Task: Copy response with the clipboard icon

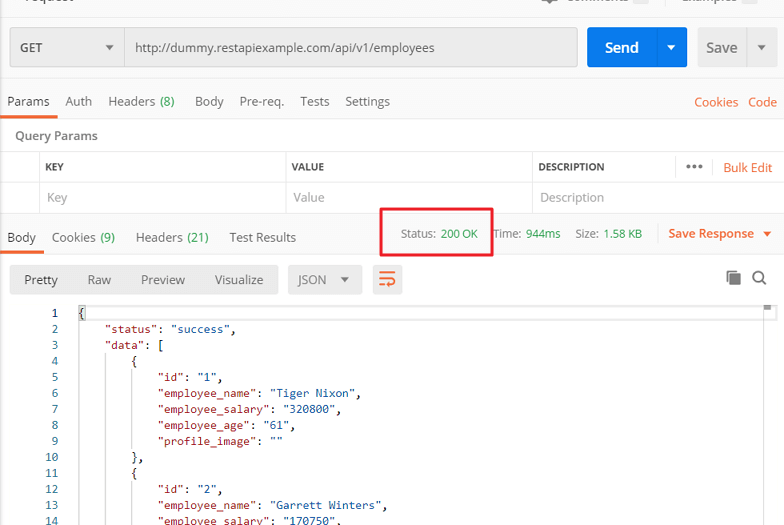Action: tap(733, 278)
